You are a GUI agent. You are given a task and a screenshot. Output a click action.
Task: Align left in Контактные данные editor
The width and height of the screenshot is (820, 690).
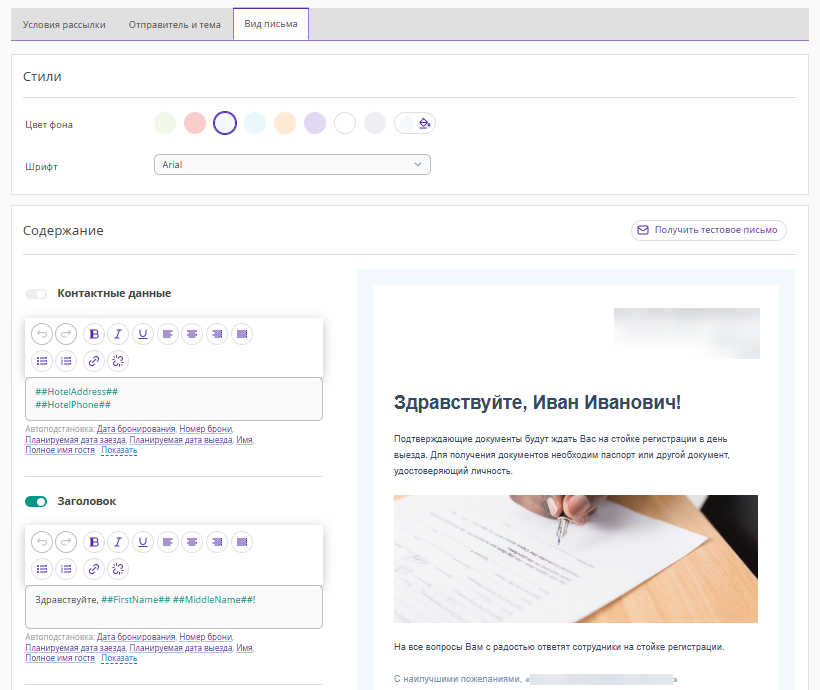click(167, 334)
